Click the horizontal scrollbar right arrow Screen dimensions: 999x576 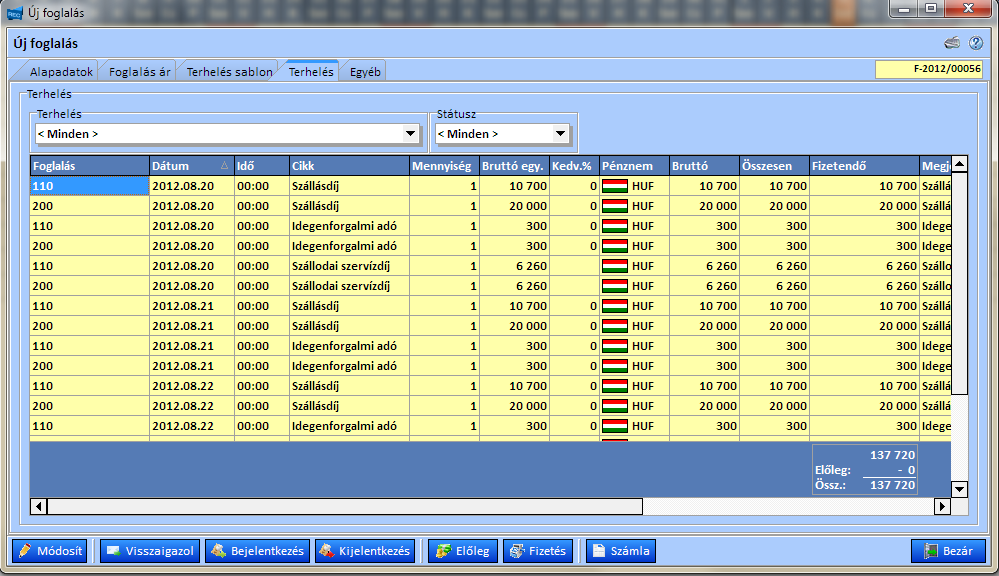(x=943, y=507)
